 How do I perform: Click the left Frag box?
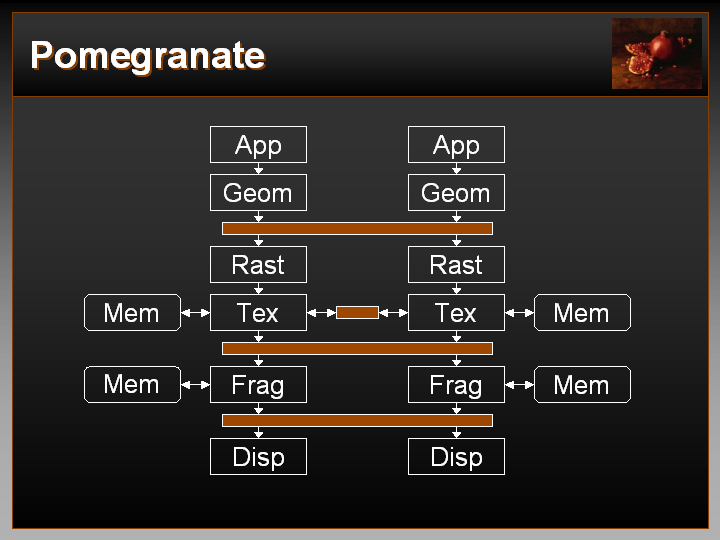258,385
